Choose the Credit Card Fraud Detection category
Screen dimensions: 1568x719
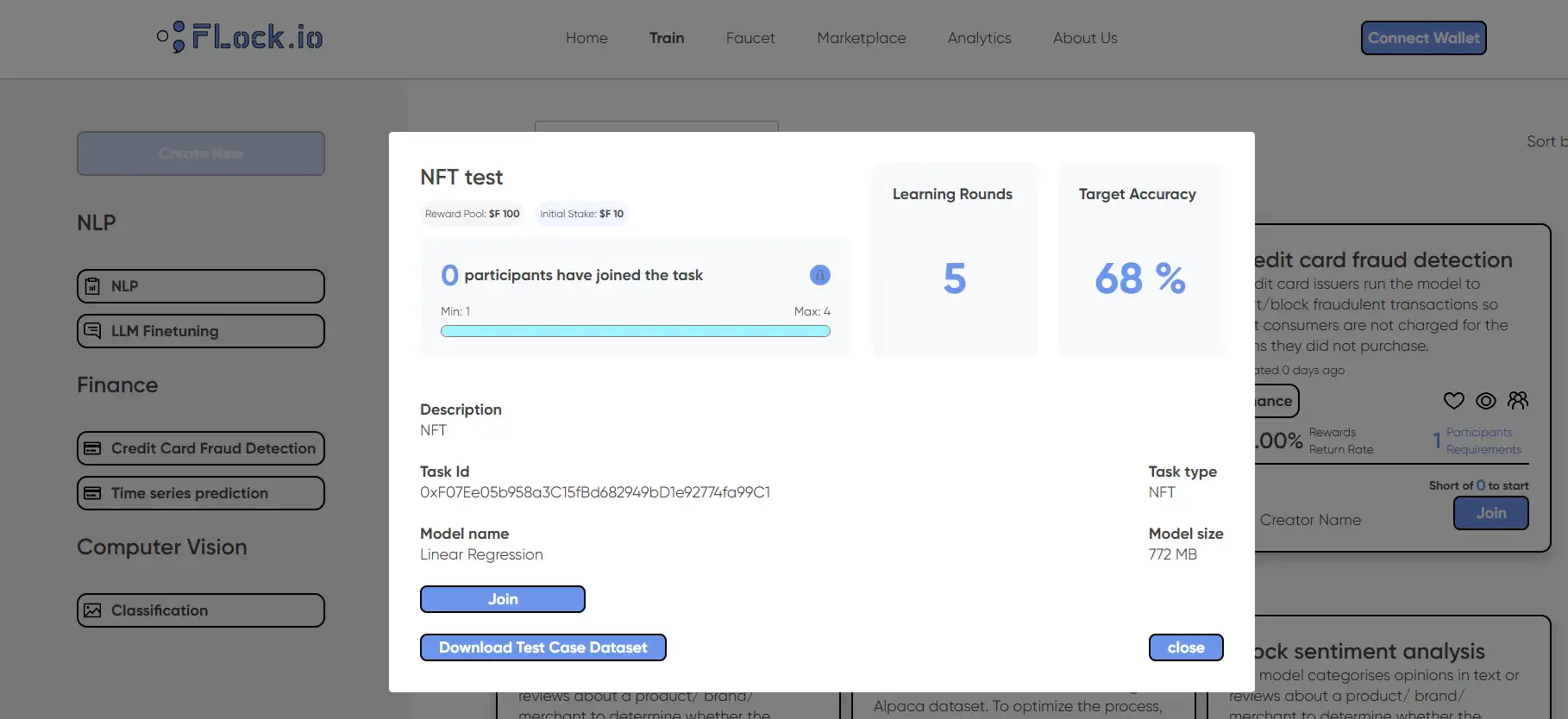[x=200, y=448]
